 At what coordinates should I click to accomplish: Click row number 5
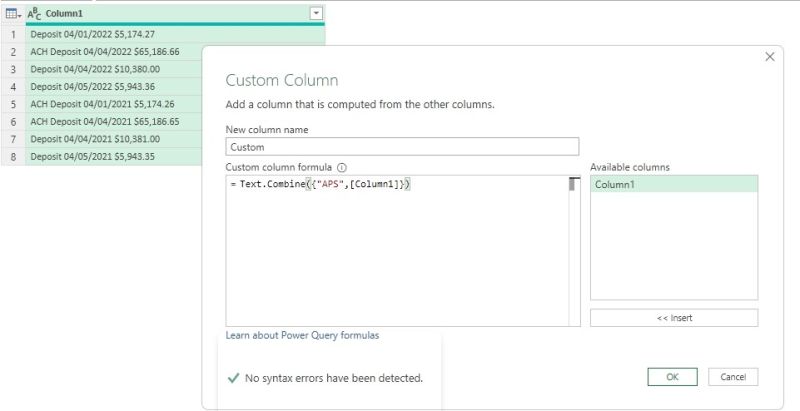13,104
